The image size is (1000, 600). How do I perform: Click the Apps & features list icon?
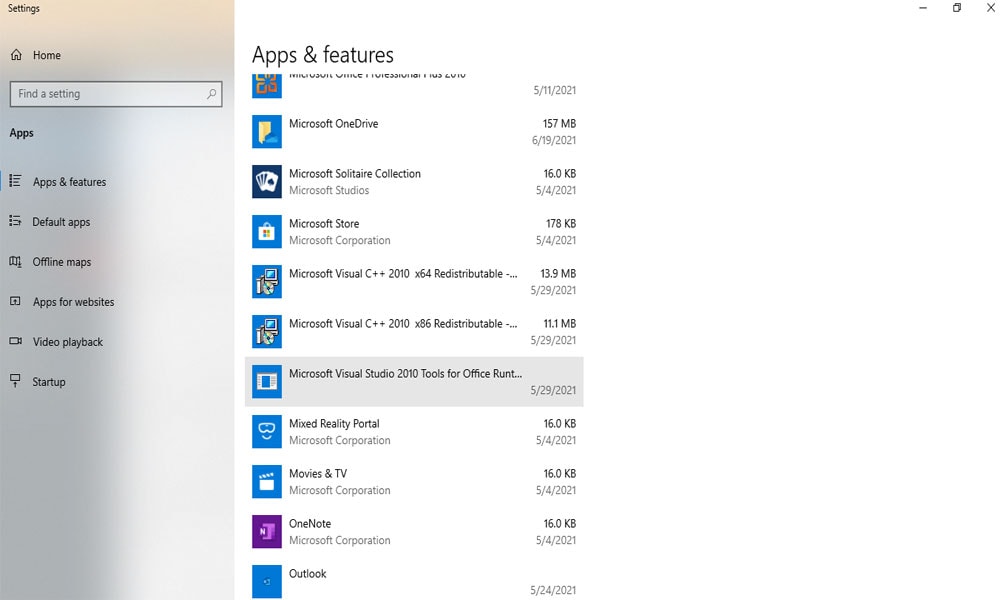click(x=15, y=181)
